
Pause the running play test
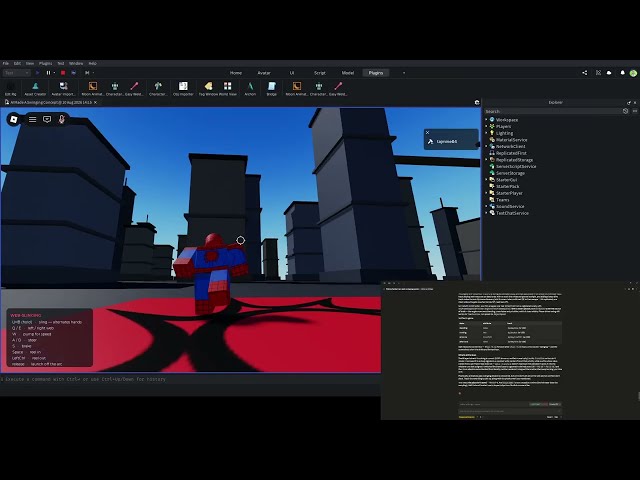click(48, 73)
